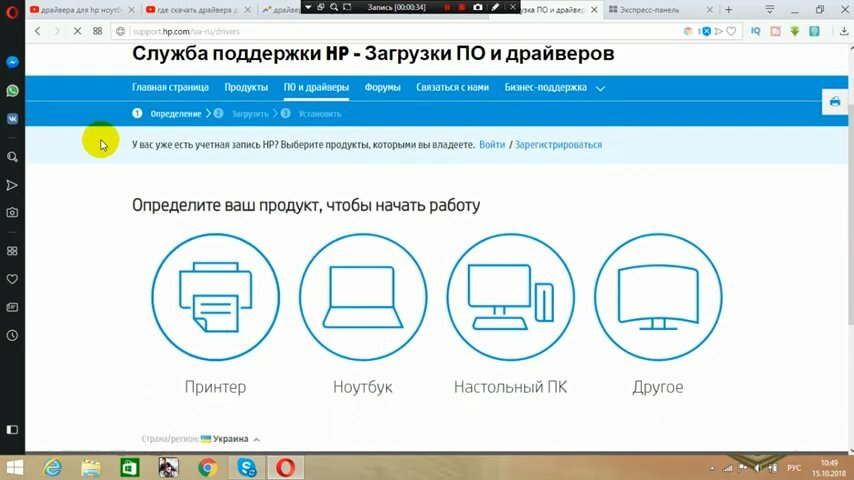Choose the Настольный ПК product icon
The width and height of the screenshot is (854, 480).
click(510, 297)
